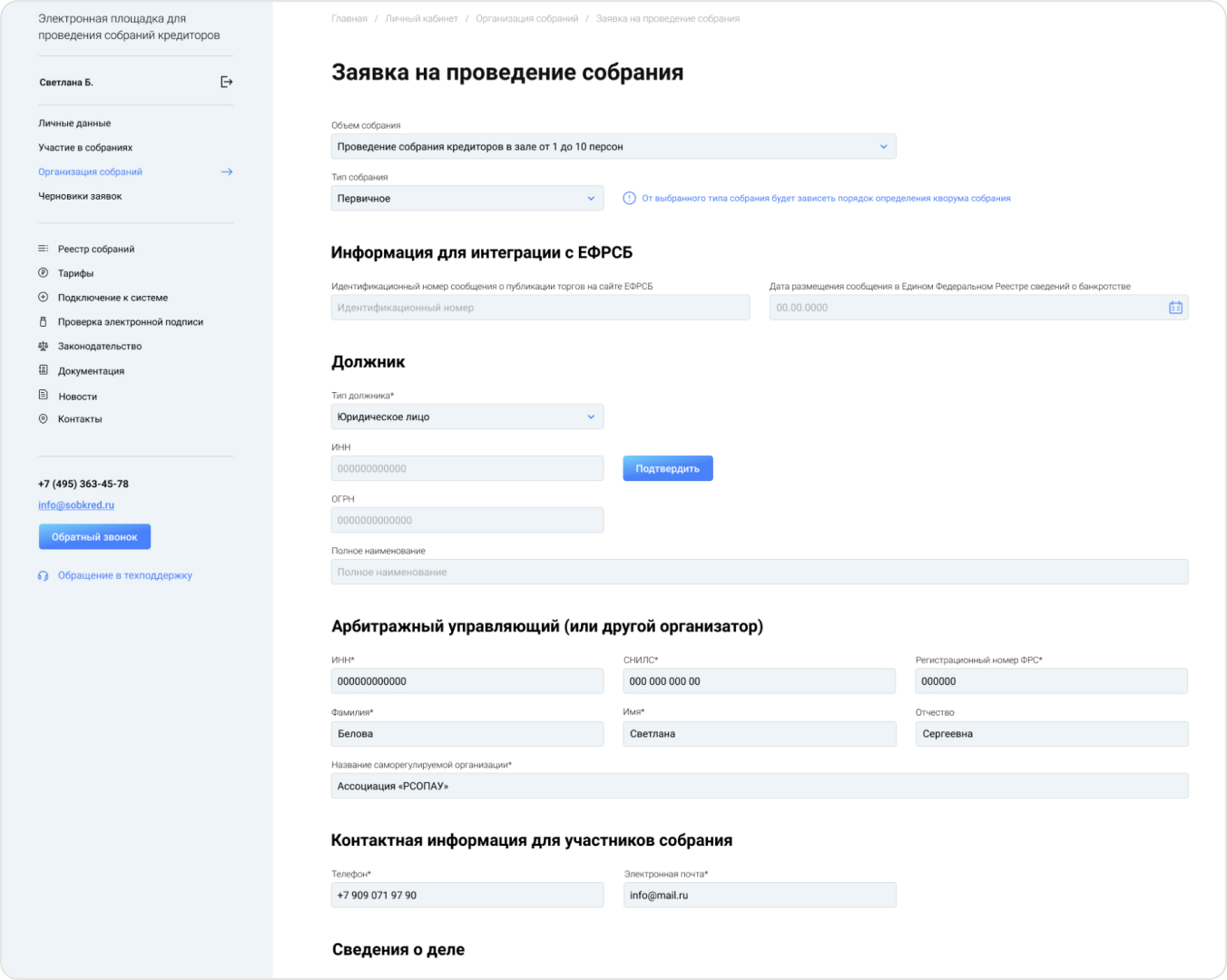Click the Подключение к системе plus icon

[x=43, y=298]
